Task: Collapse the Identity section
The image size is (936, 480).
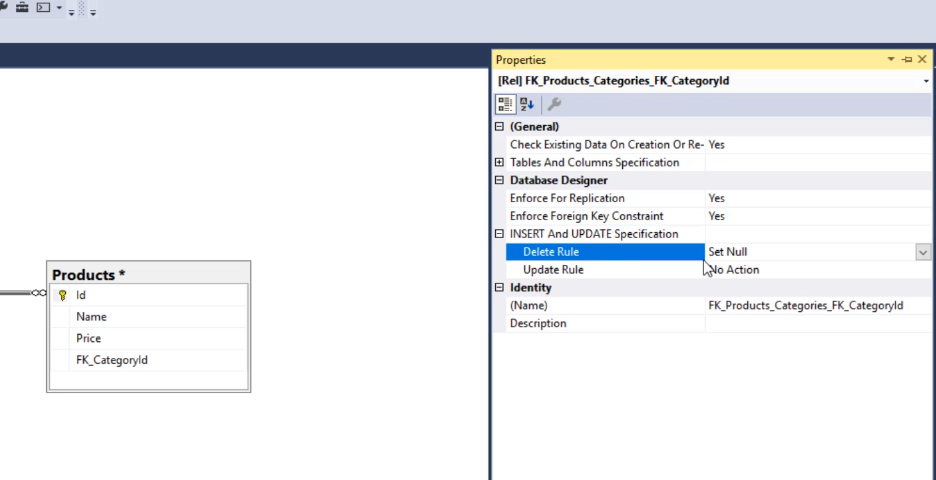Action: click(500, 288)
